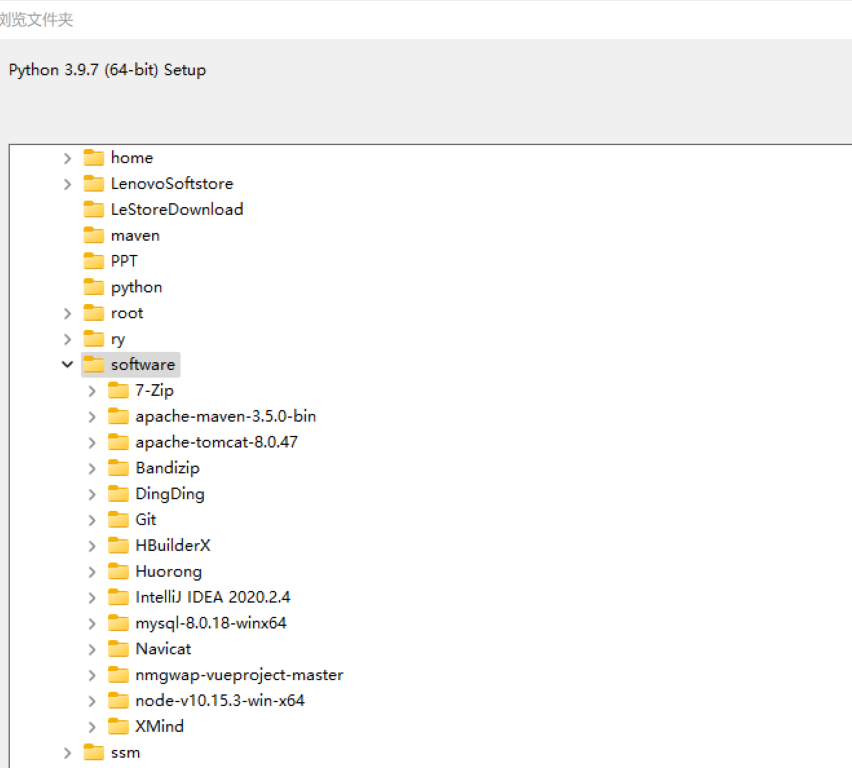Expand the apache-maven-3.5.0-bin arrow
Viewport: 852px width, 768px height.
[92, 417]
